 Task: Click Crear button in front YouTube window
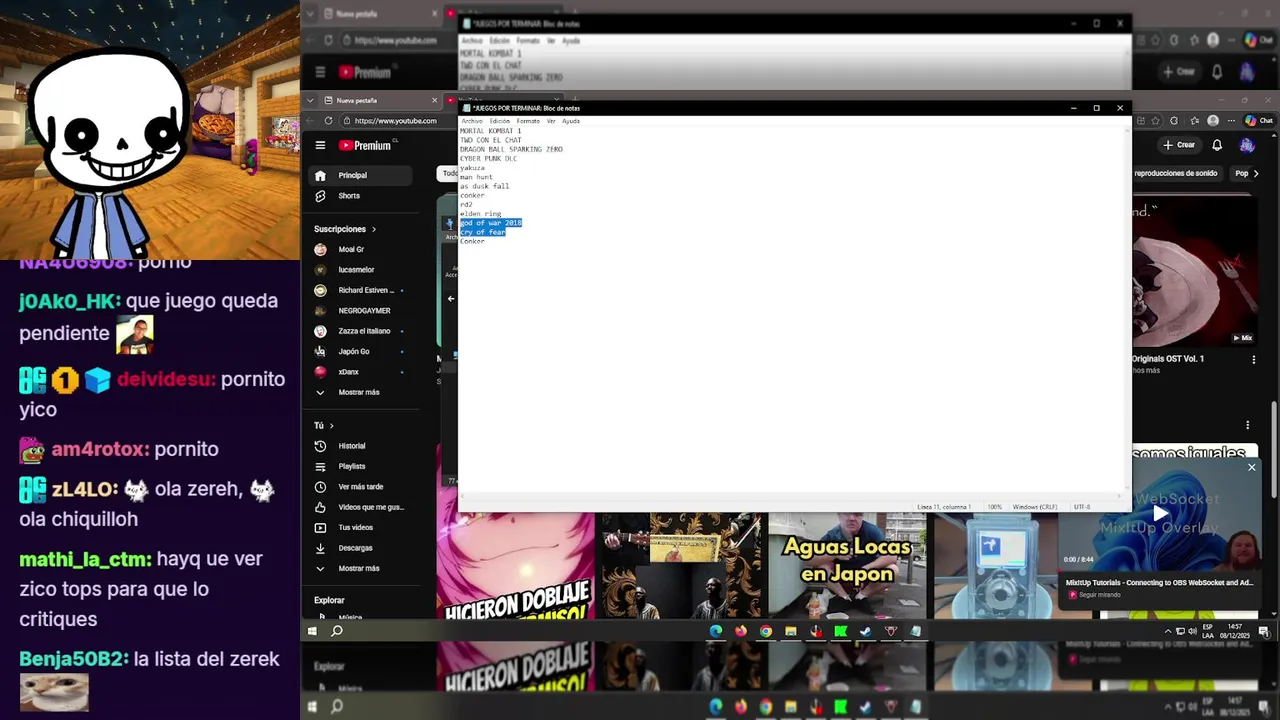pyautogui.click(x=1179, y=145)
